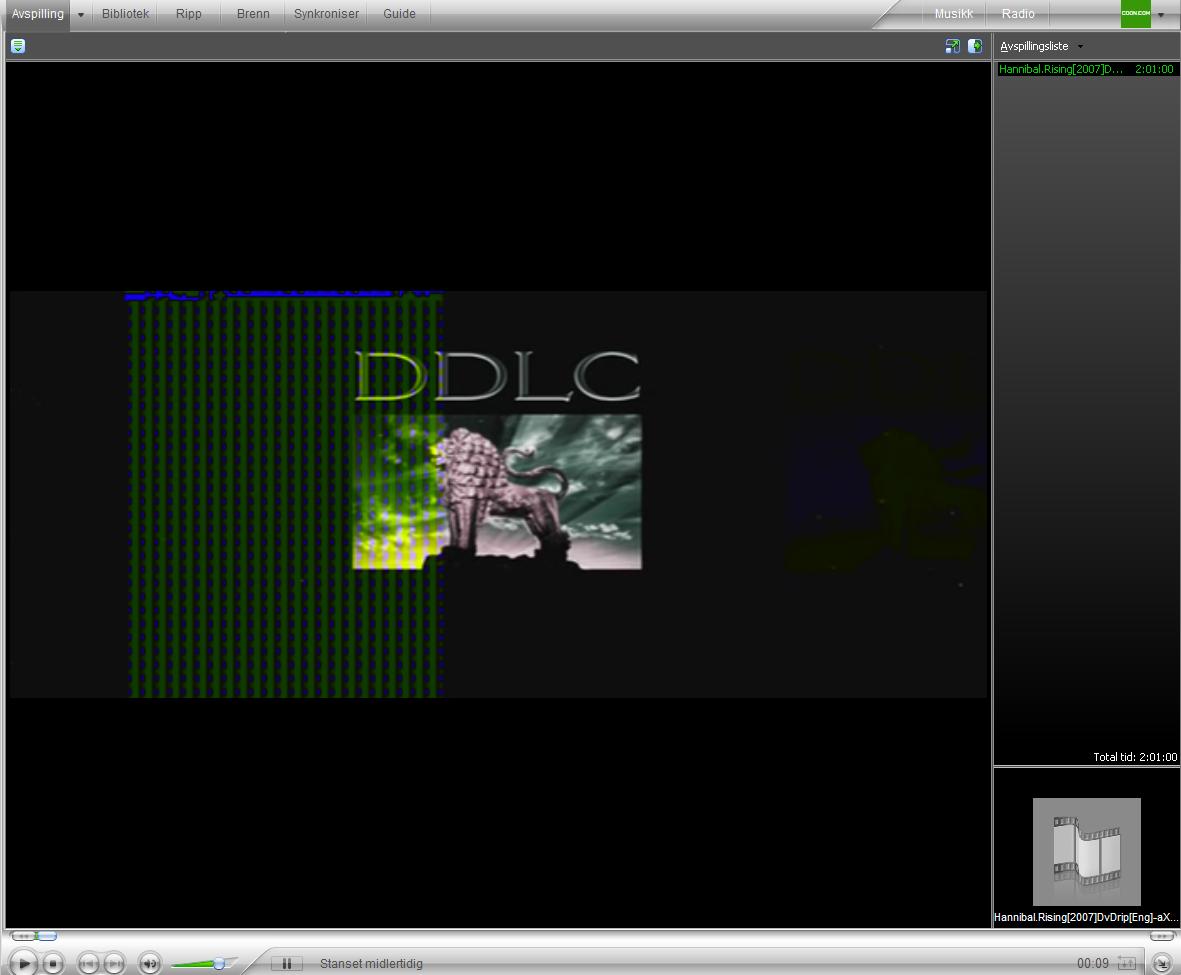Open the Avspillingsliste dropdown menu
1181x975 pixels.
pyautogui.click(x=1041, y=46)
